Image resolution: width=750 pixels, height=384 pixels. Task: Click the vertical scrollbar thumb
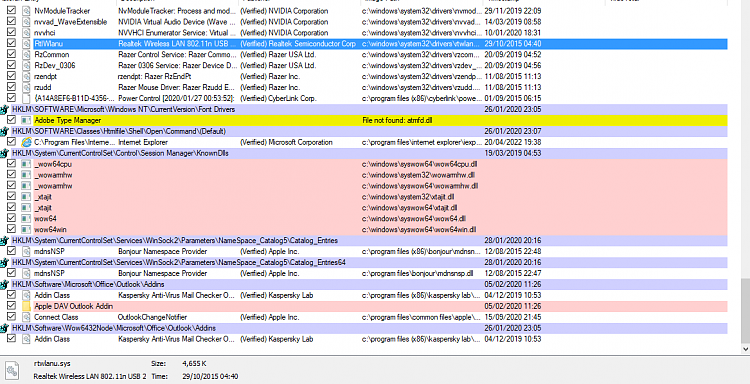745,311
